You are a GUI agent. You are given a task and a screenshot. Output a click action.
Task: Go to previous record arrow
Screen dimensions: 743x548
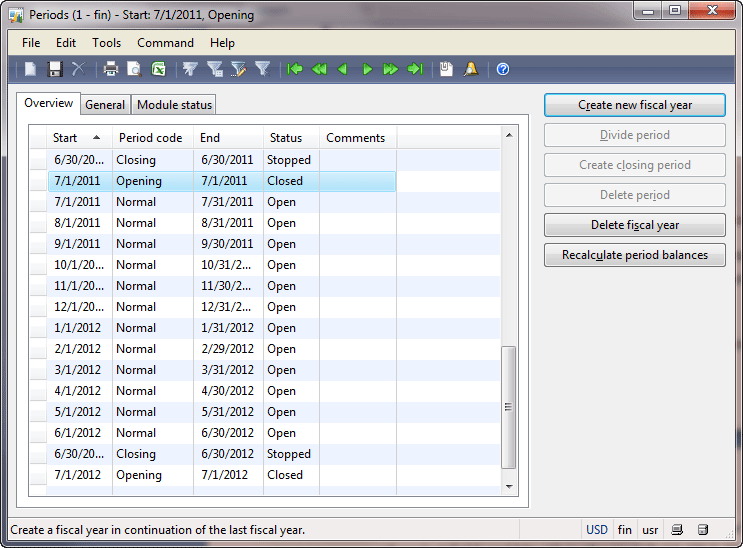click(x=343, y=69)
